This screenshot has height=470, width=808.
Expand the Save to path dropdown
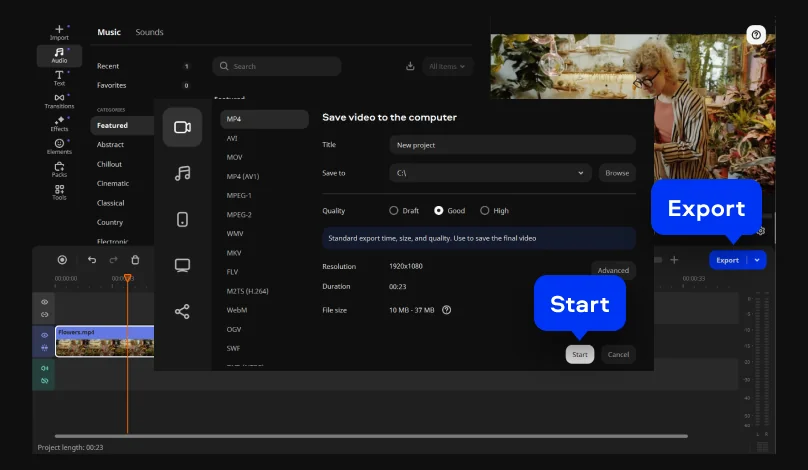(582, 173)
